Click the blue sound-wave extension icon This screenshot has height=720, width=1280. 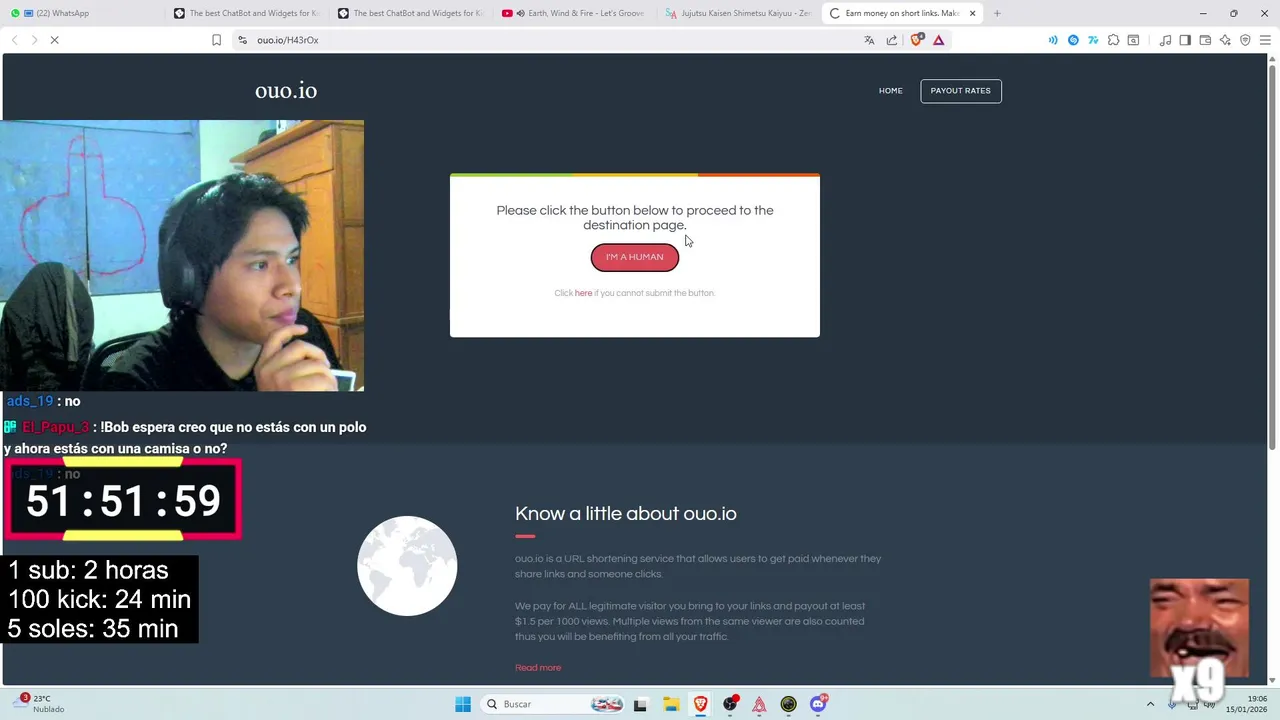[x=1053, y=40]
